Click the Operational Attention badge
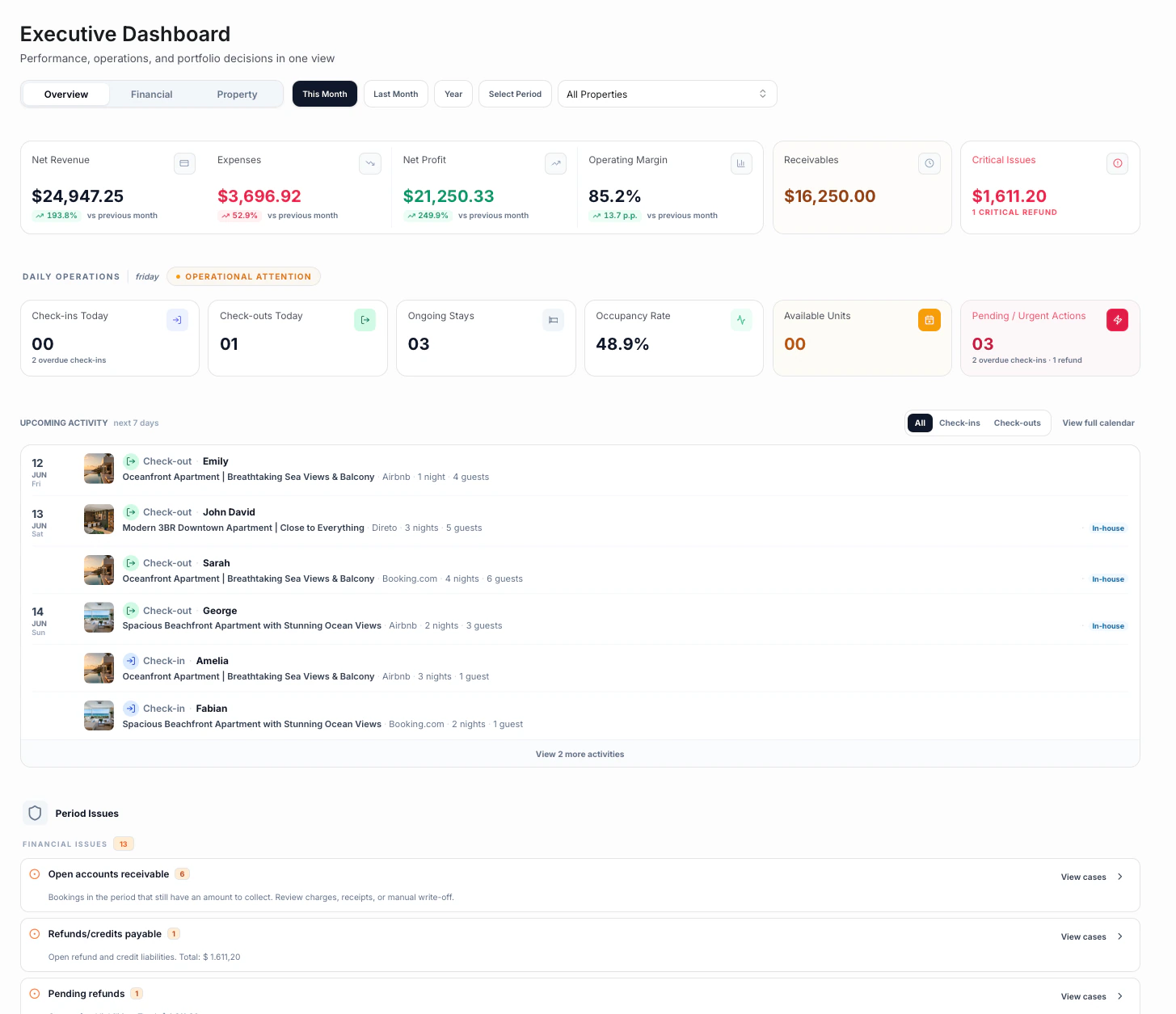 click(243, 276)
